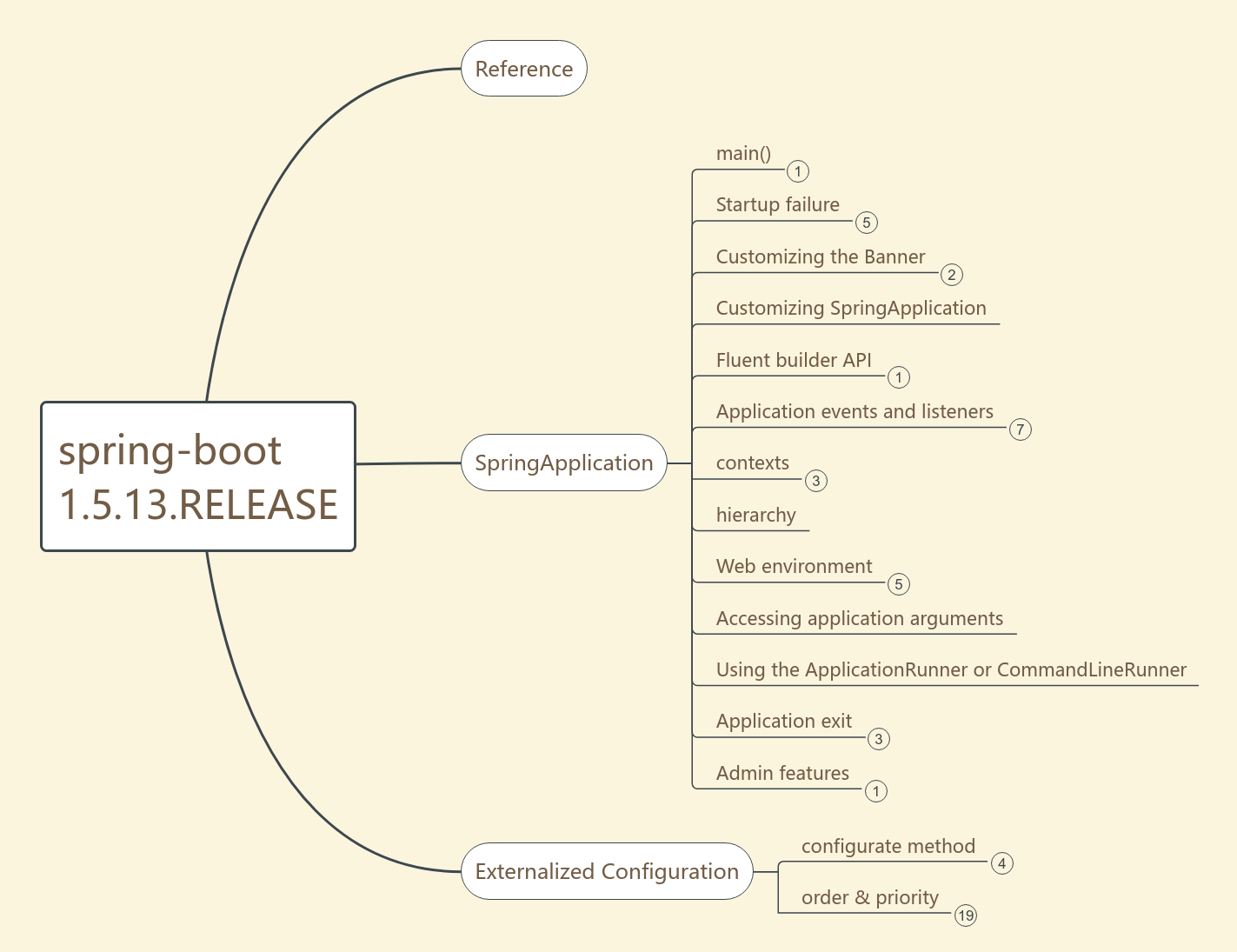Expand the contexts node badge
1237x952 pixels.
(x=816, y=480)
